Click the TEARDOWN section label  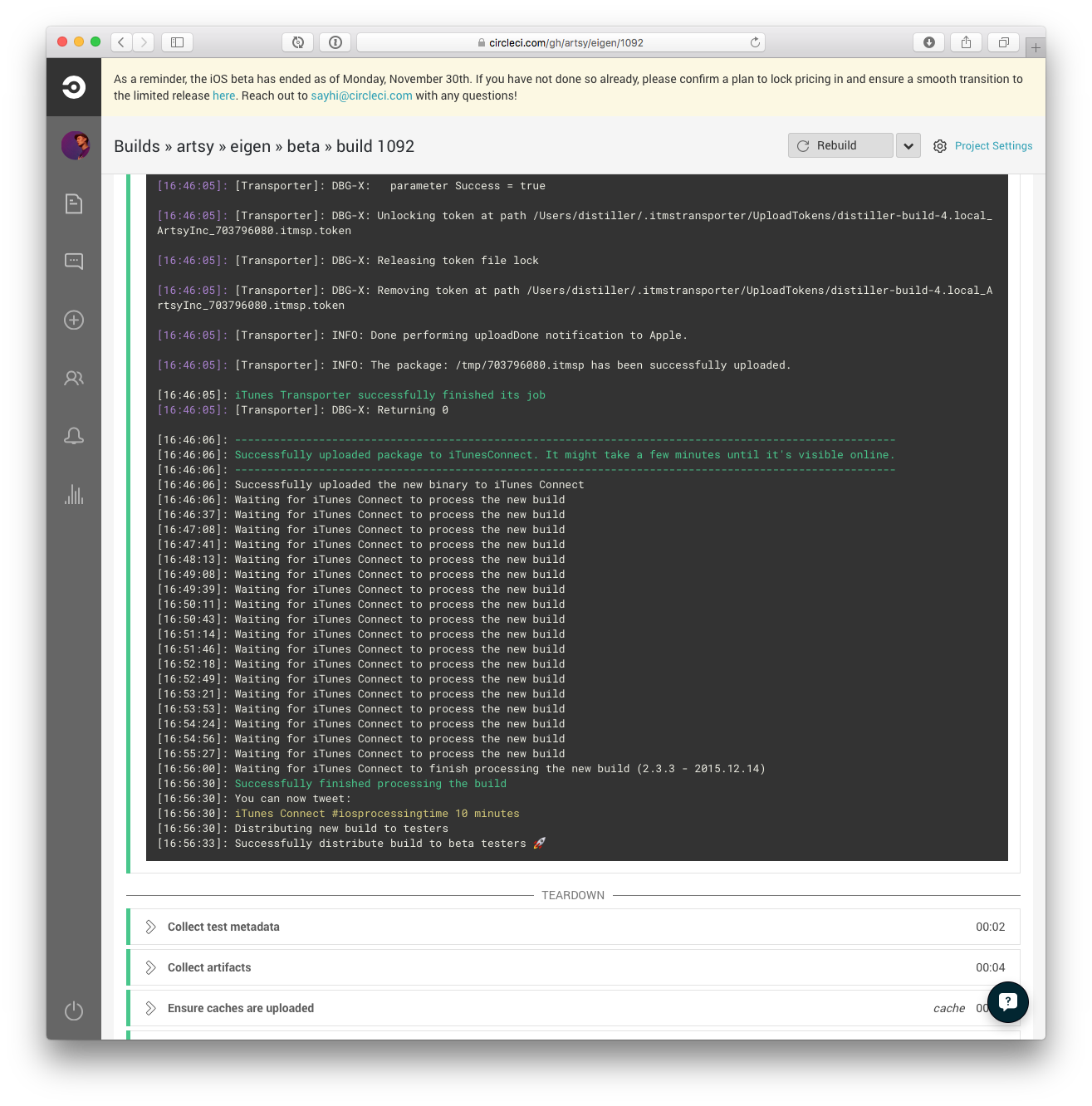click(573, 895)
